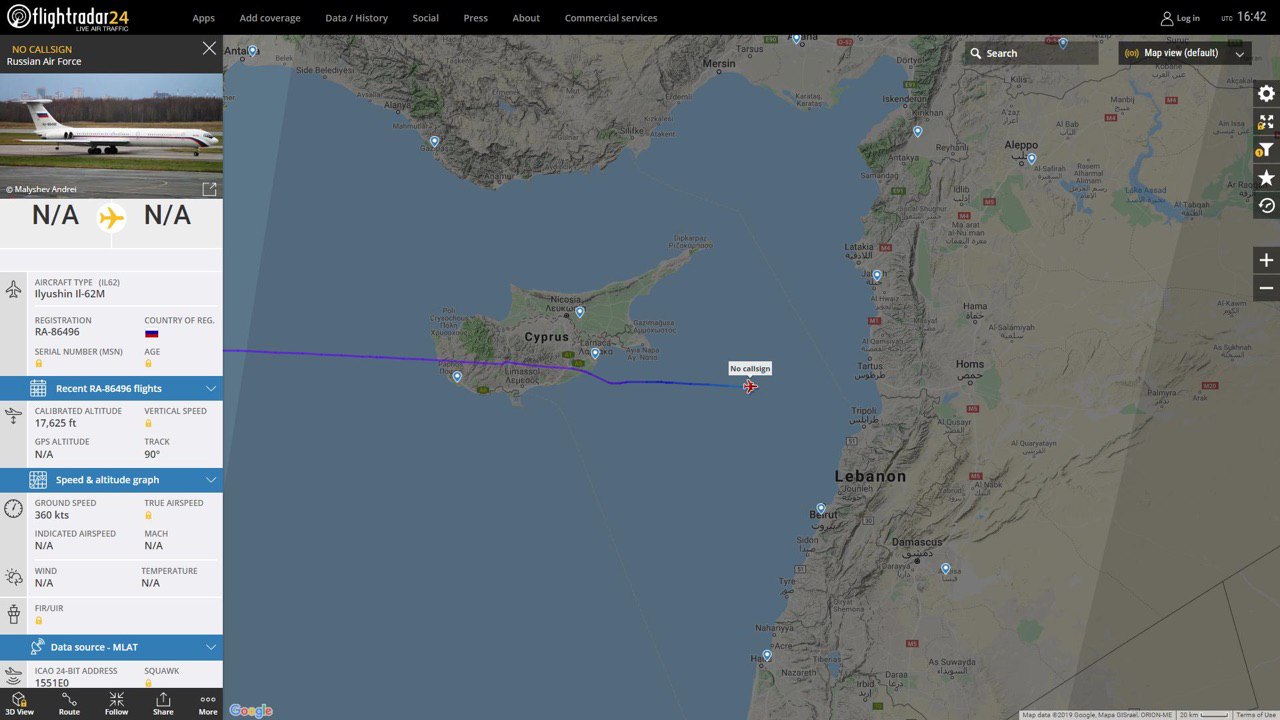Screen dimensions: 1280x720
Task: Click the Search input field
Action: (x=1031, y=53)
